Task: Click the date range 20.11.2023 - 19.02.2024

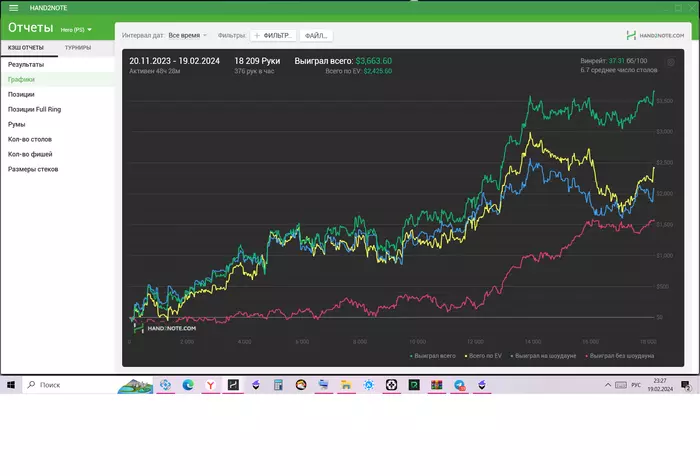Action: click(174, 61)
